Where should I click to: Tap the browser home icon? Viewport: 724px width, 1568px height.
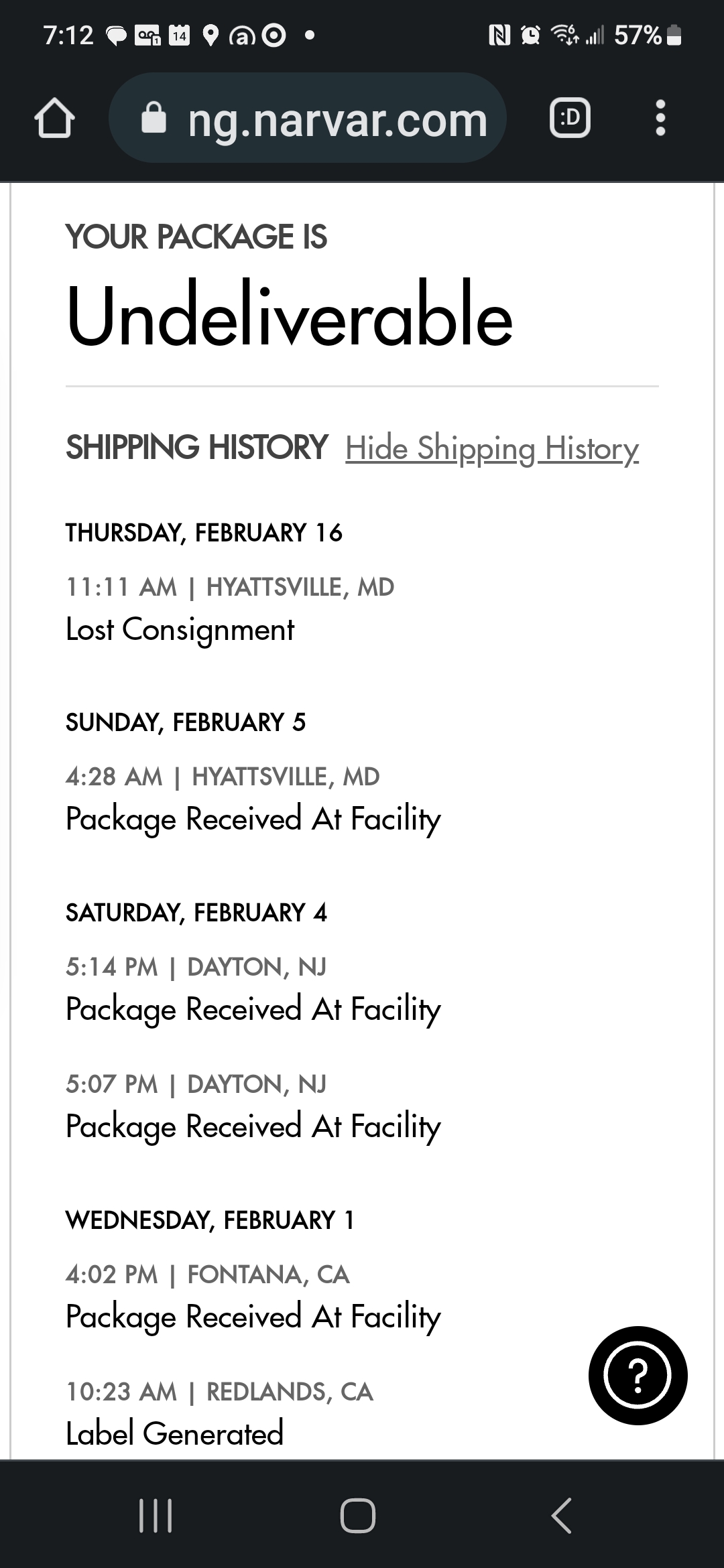coord(54,119)
